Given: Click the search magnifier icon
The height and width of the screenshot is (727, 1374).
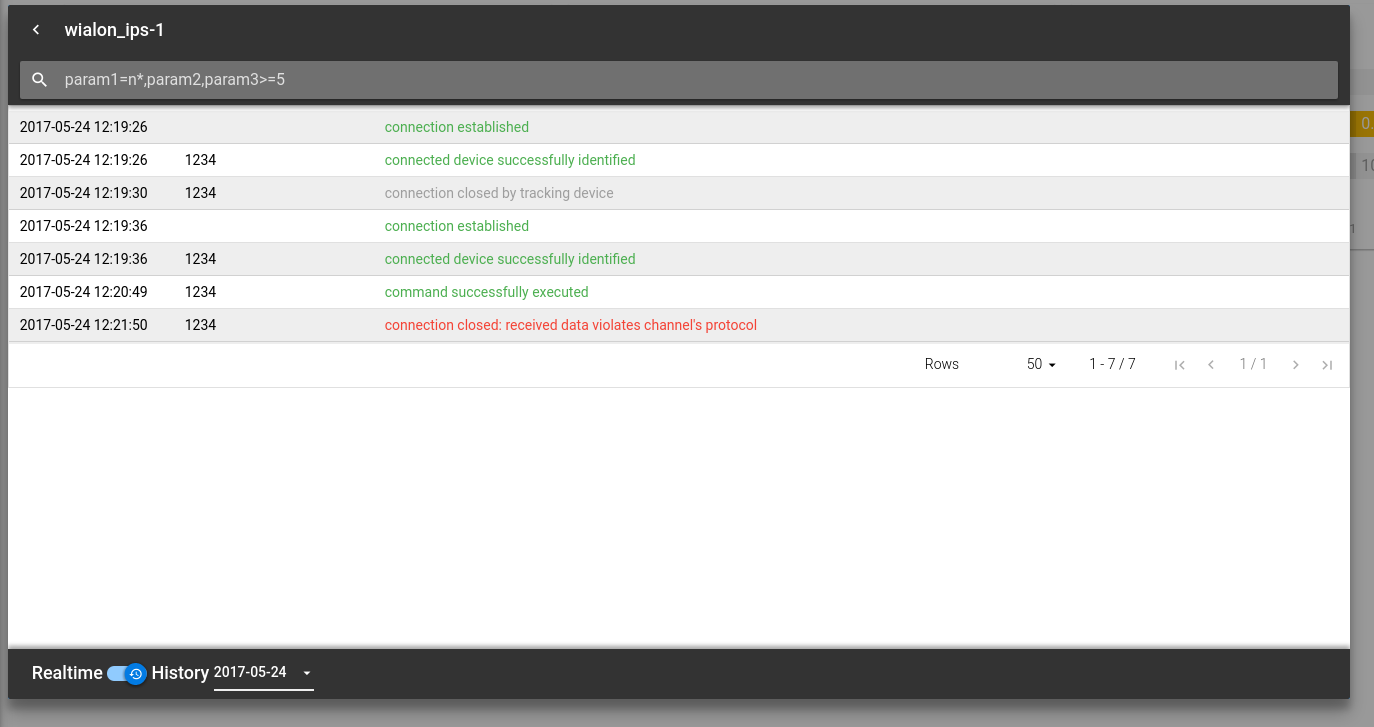Looking at the screenshot, I should coord(40,80).
